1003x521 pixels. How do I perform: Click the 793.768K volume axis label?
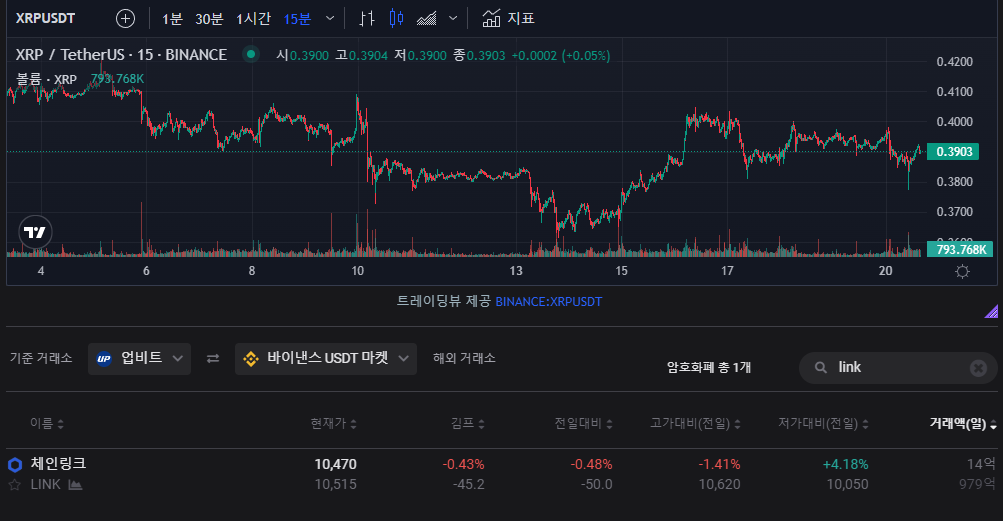point(960,250)
